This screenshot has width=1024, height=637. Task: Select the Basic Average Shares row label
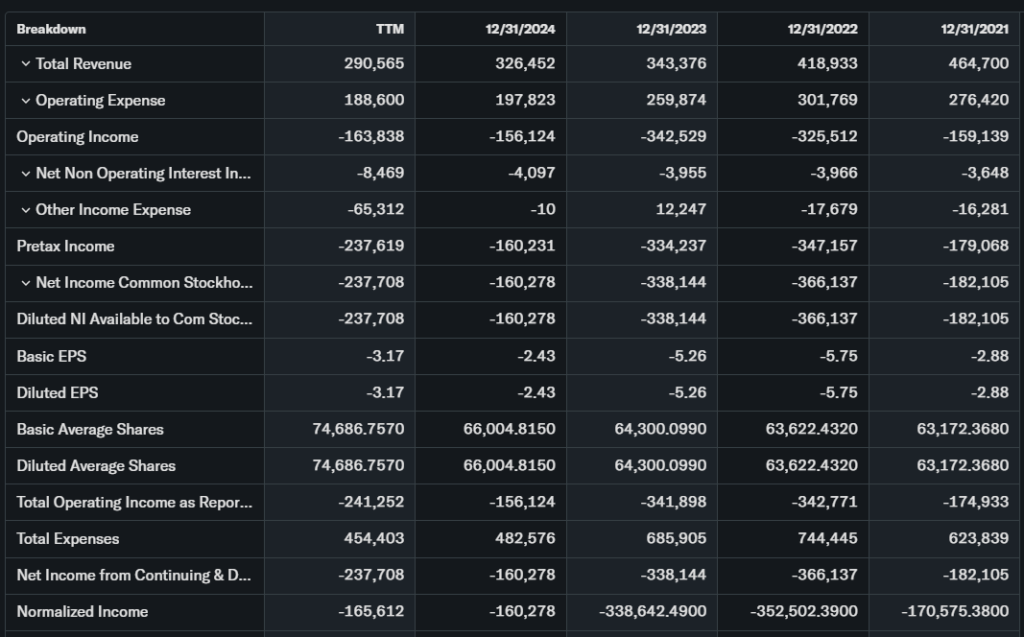click(90, 429)
